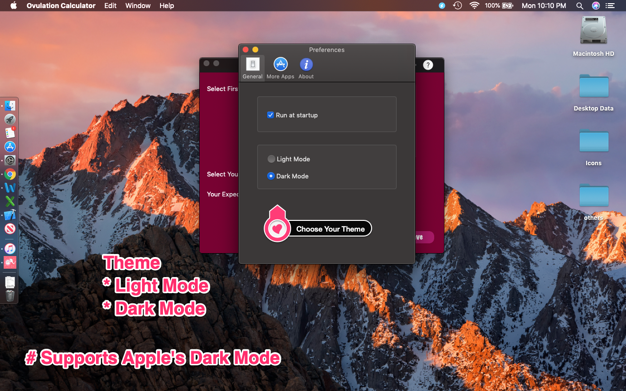Open the General preferences tab
The width and height of the screenshot is (626, 391).
click(252, 68)
